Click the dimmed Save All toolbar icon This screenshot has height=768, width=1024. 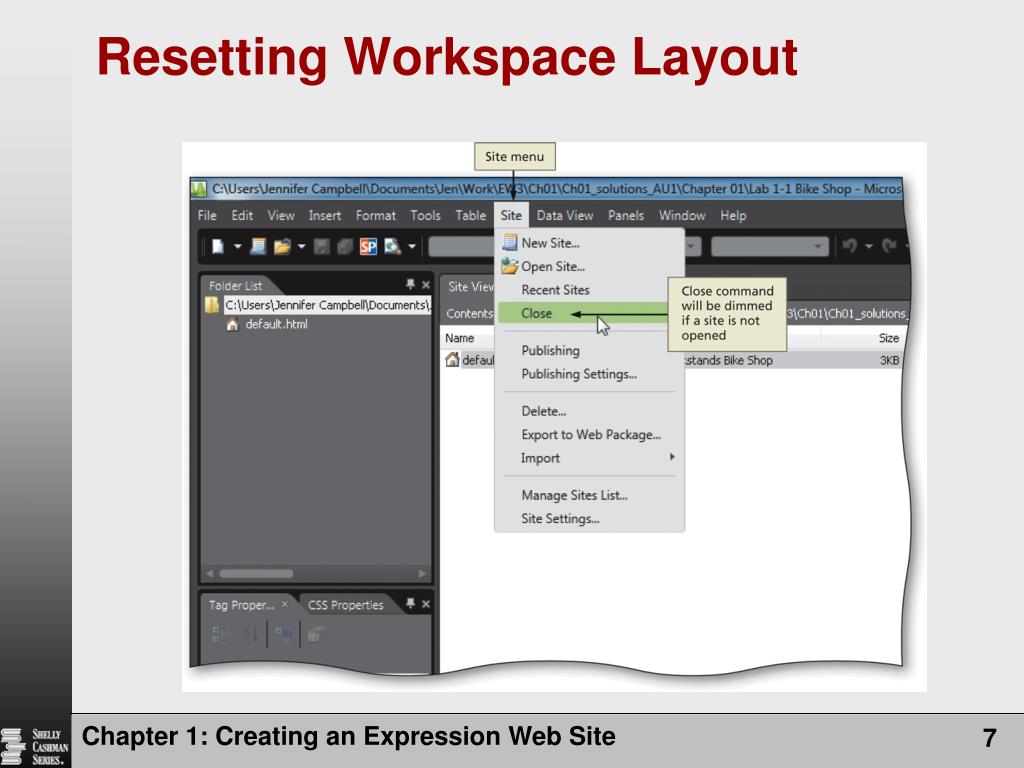[345, 247]
